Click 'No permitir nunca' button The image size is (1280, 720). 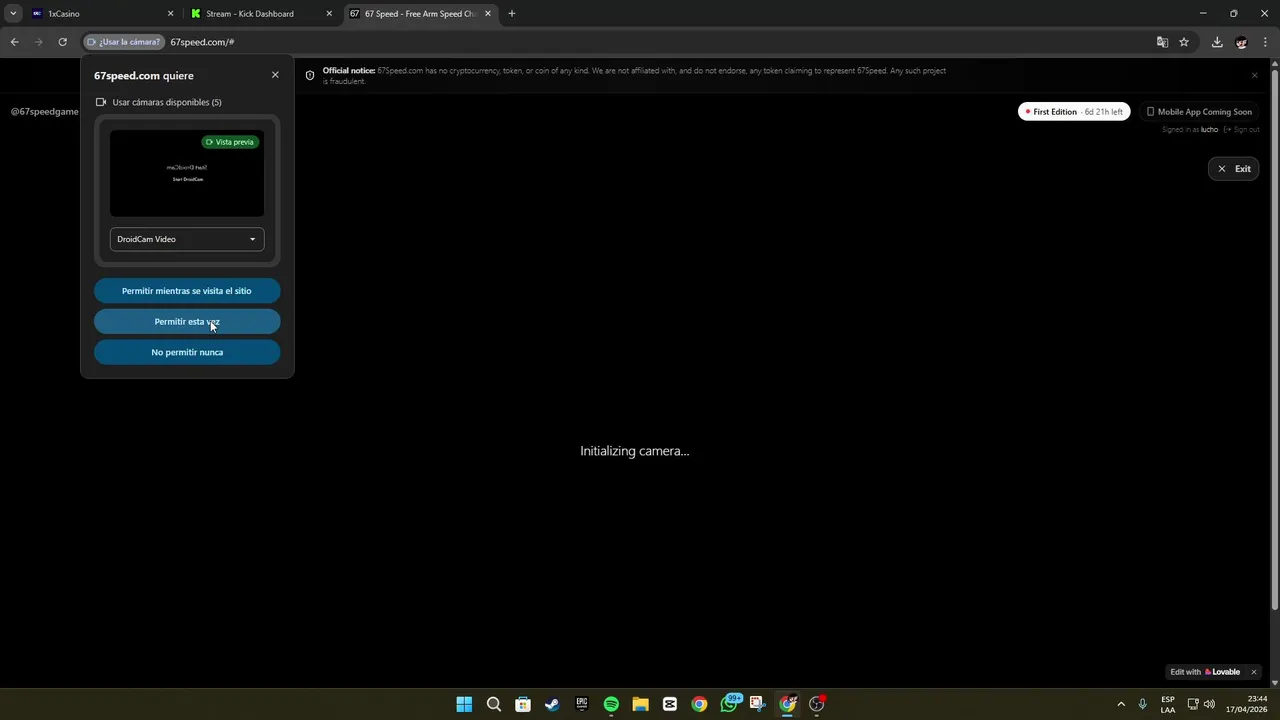[187, 352]
